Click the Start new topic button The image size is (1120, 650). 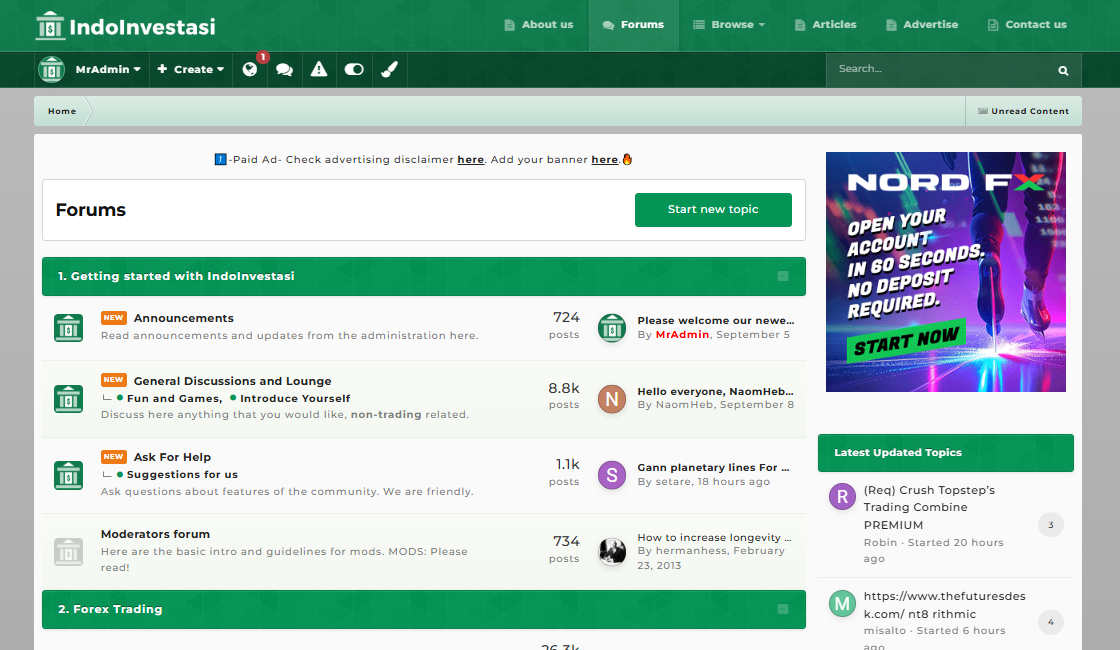coord(713,210)
